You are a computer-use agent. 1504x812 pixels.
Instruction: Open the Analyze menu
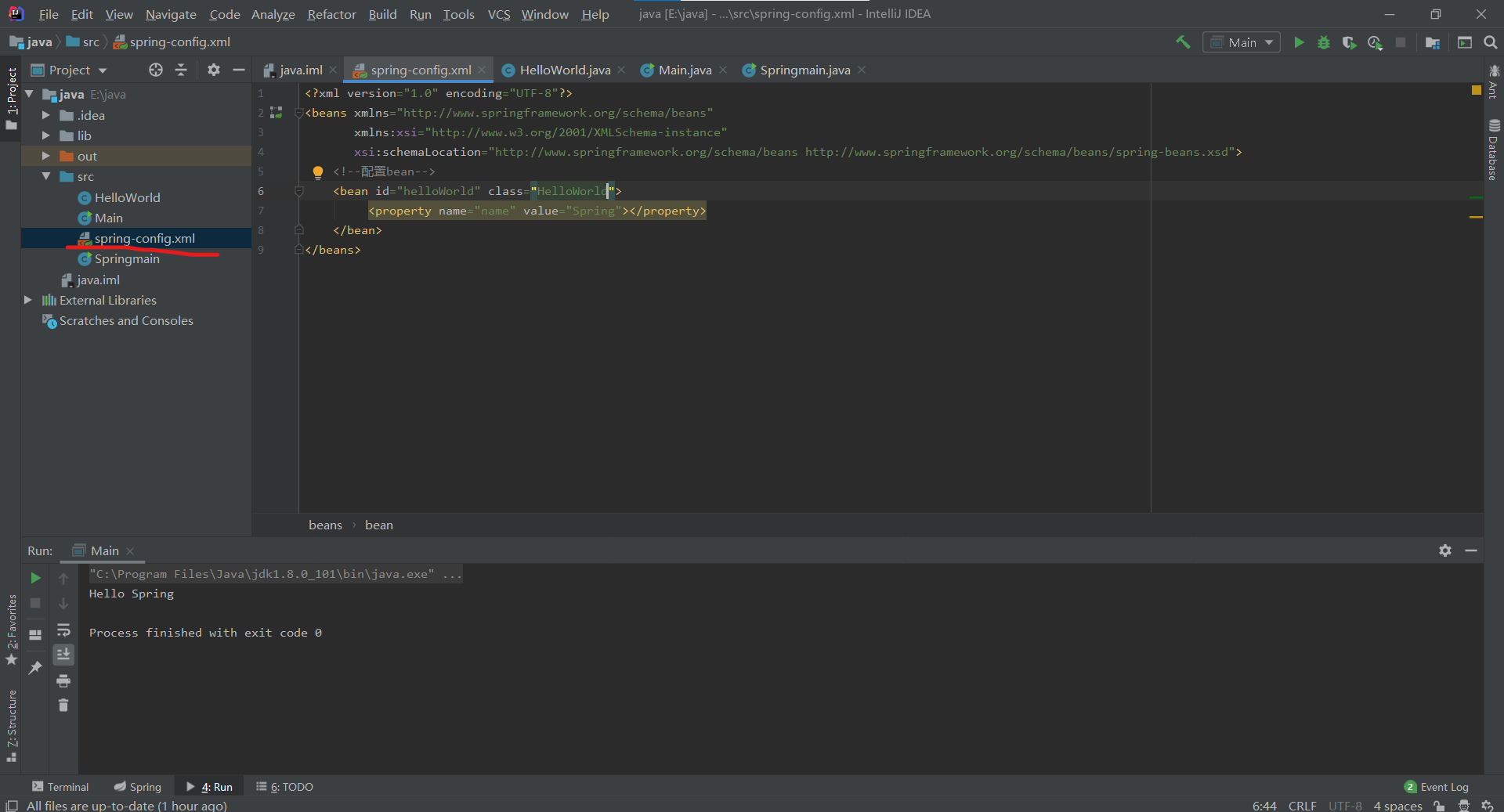click(273, 14)
